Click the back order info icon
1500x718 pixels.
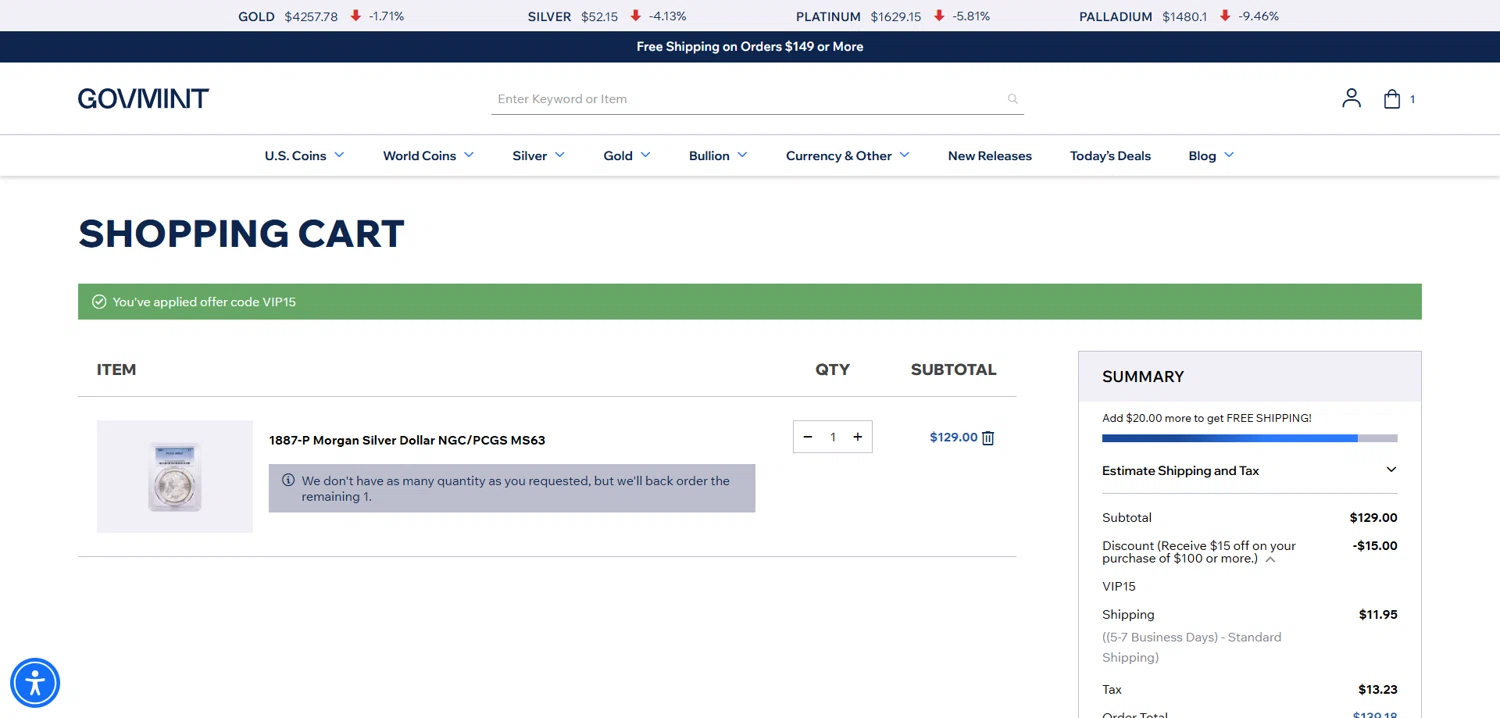tap(288, 480)
